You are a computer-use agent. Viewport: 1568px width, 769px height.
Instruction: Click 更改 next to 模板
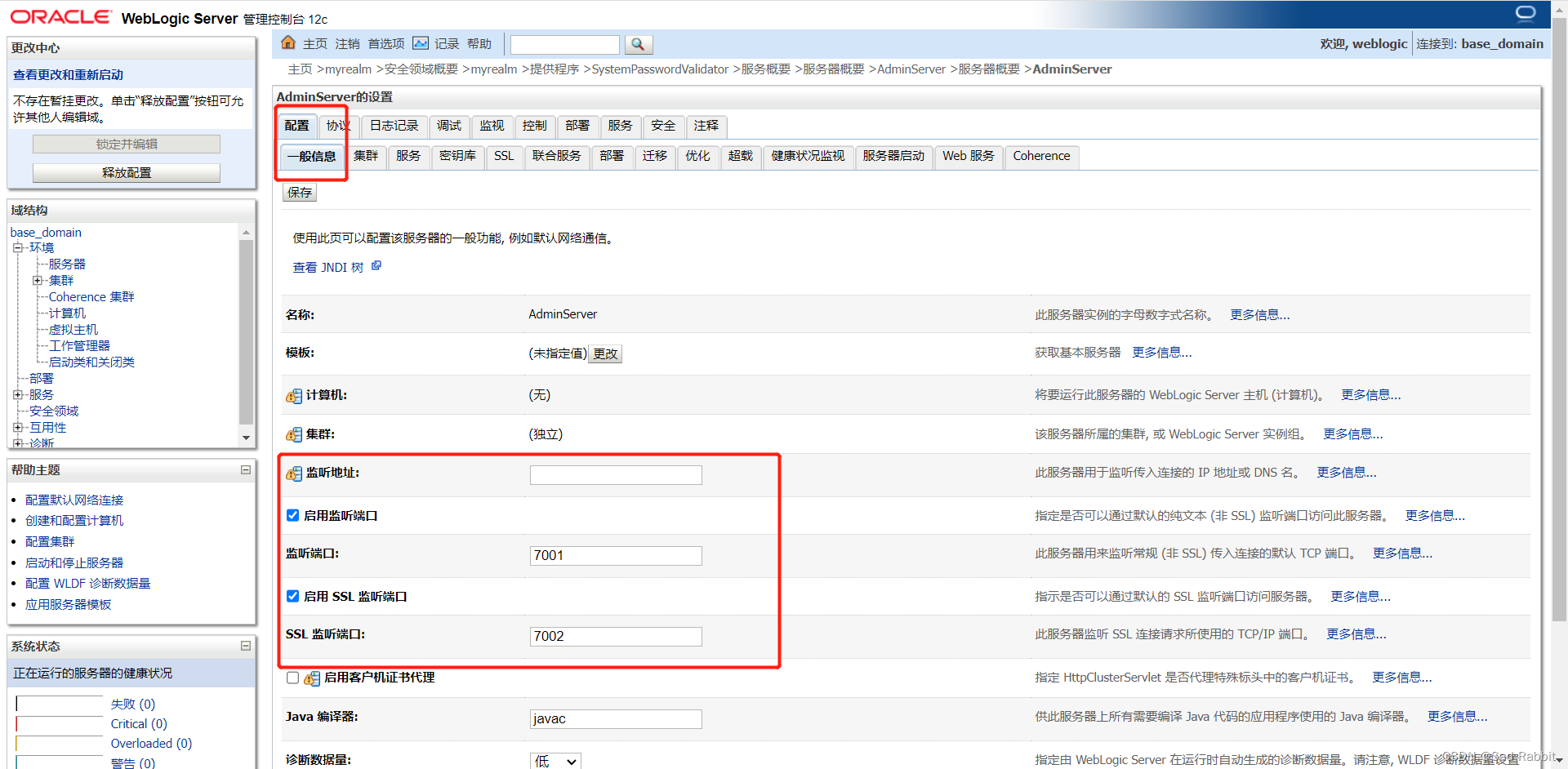tap(604, 353)
